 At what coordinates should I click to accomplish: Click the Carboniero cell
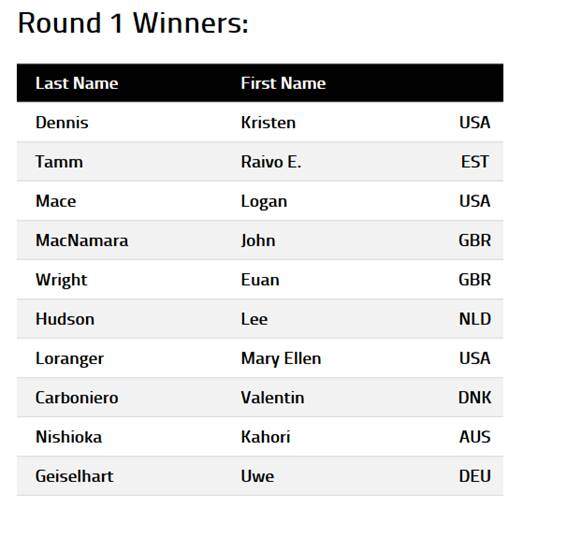coord(77,398)
